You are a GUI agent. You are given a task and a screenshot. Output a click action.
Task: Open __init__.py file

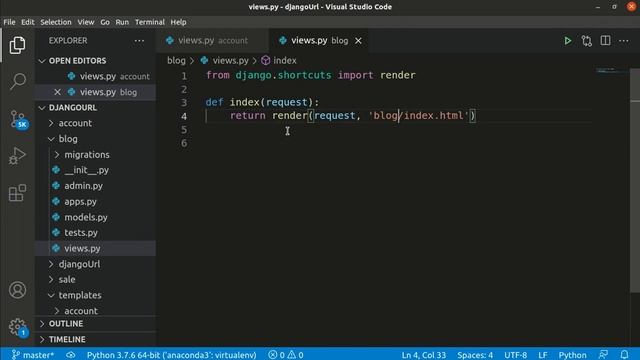coord(95,170)
